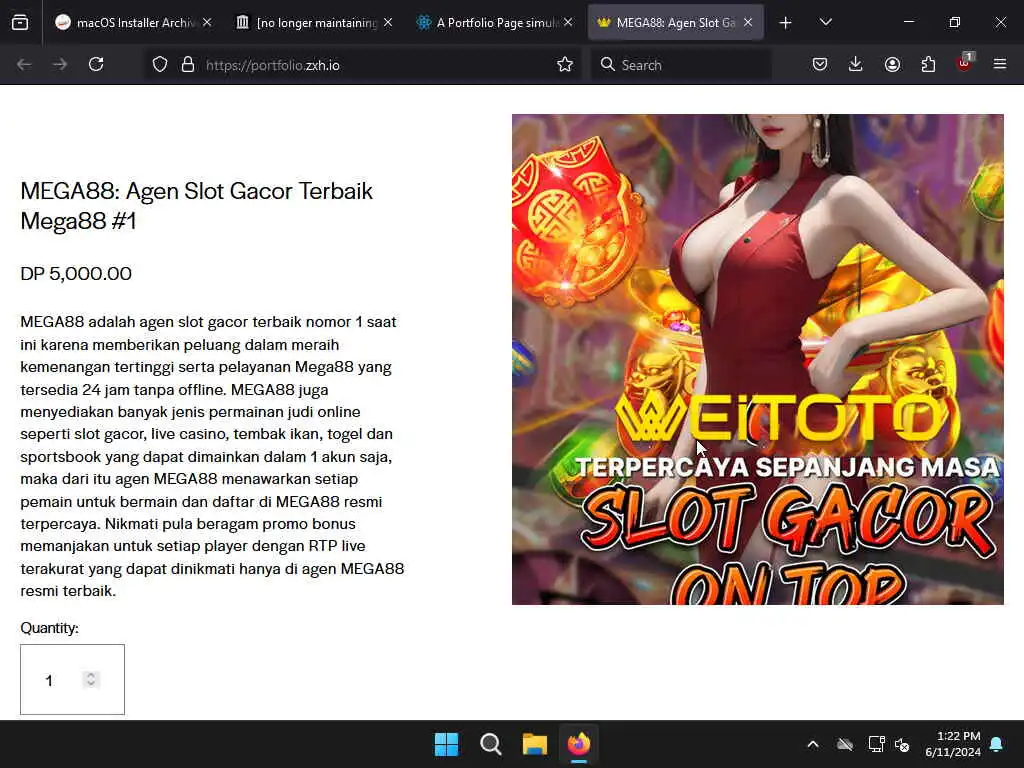
Task: Open OneDrive cloud tray icon
Action: (845, 744)
